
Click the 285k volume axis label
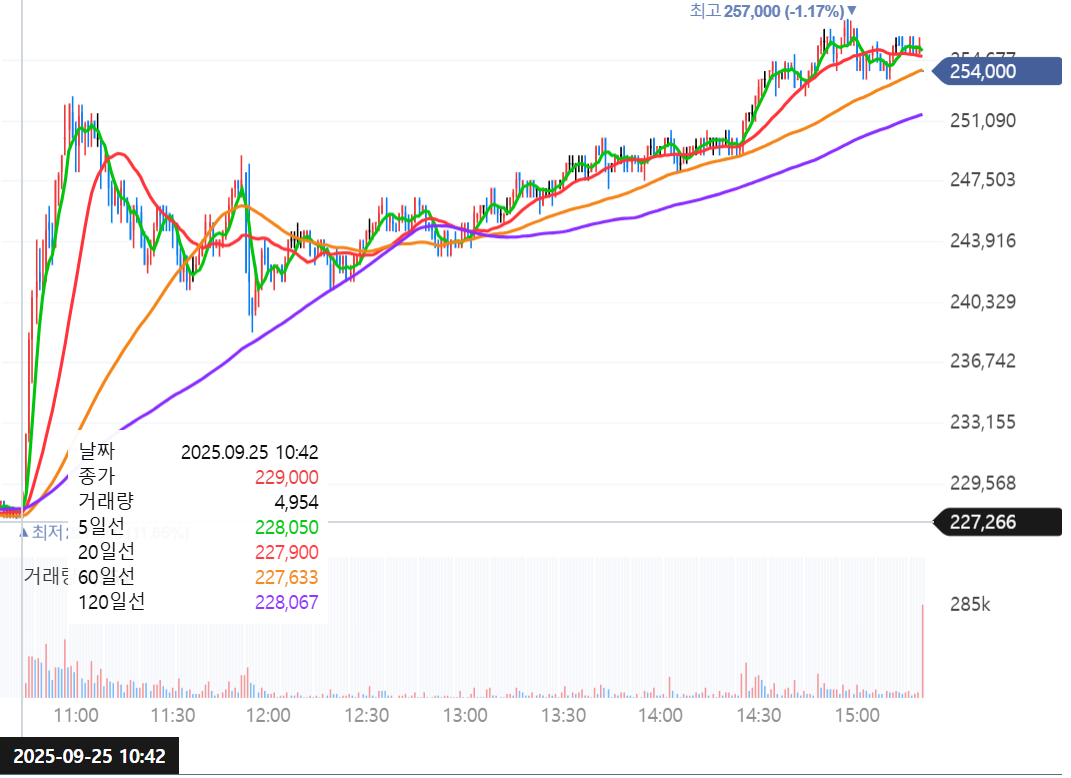coord(970,605)
